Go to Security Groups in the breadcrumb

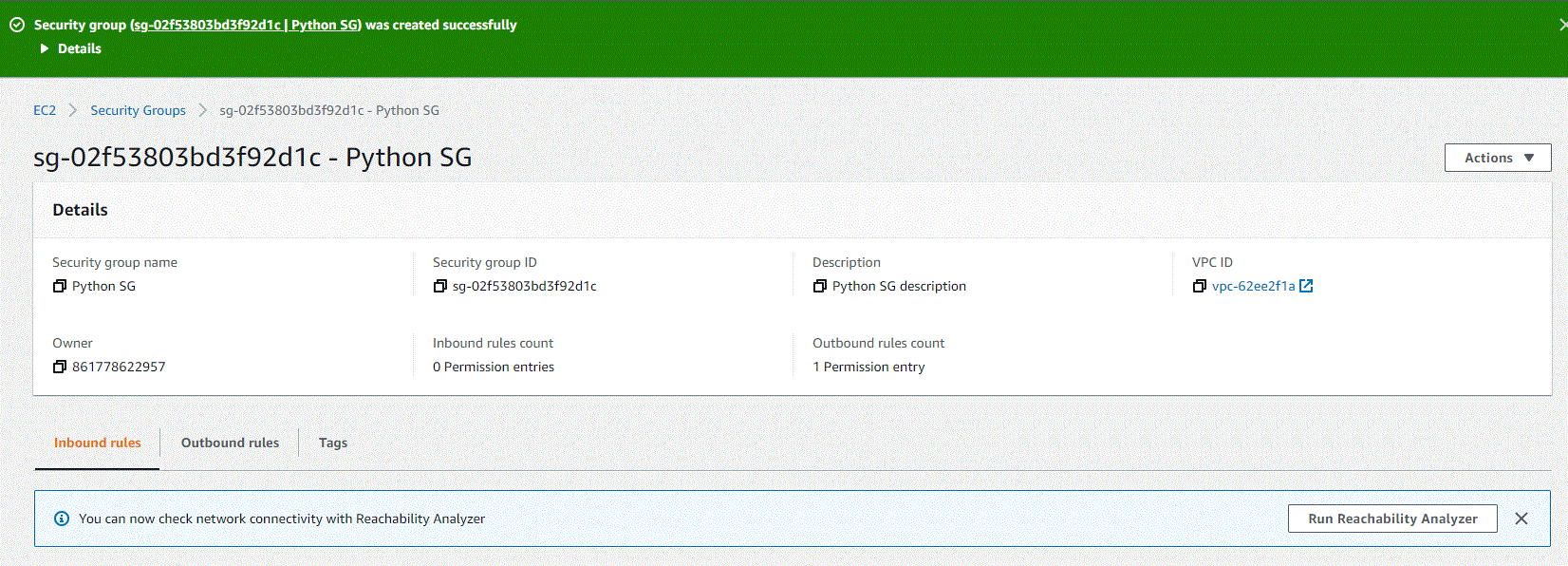138,110
